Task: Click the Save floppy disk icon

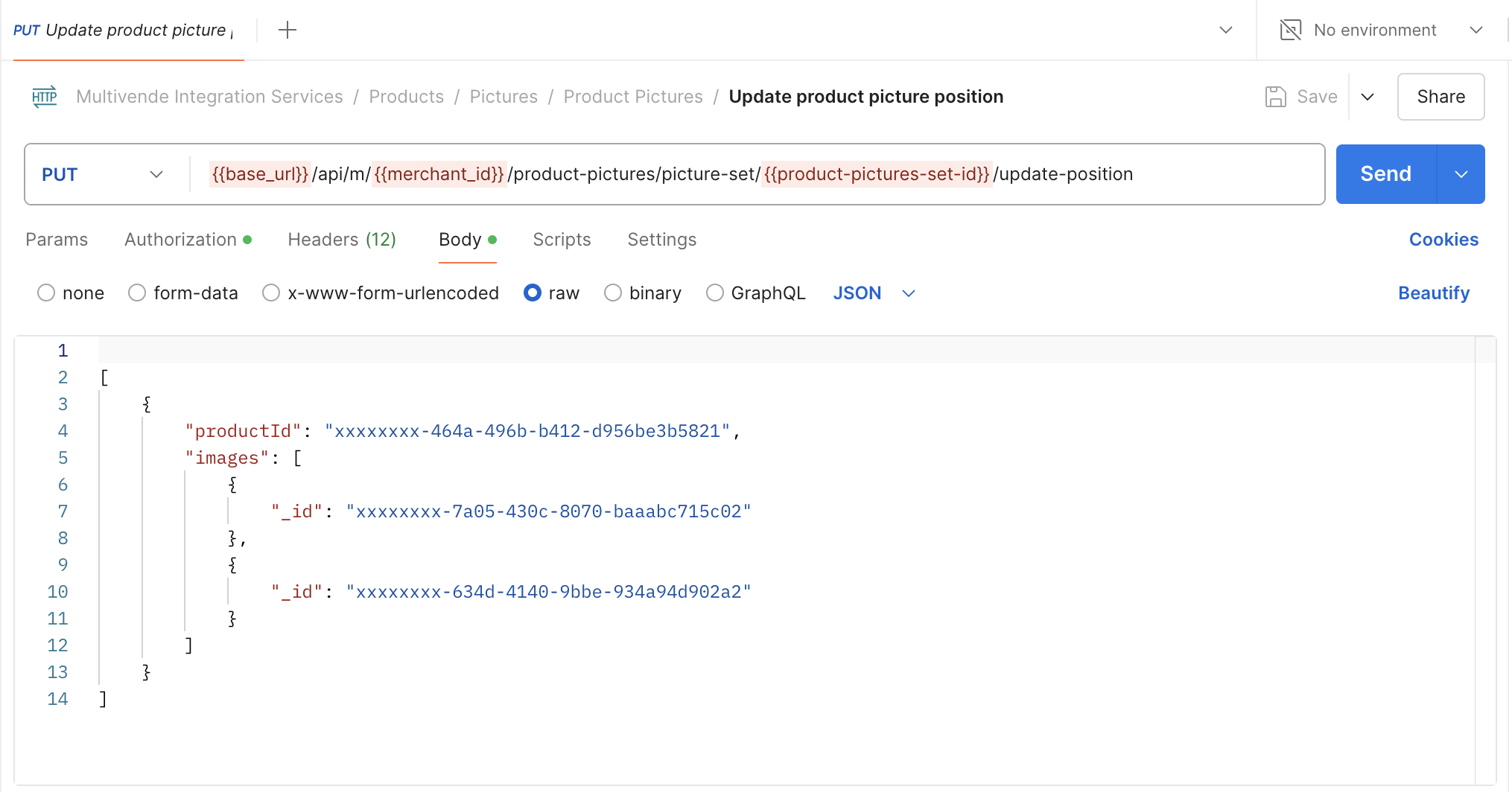Action: pos(1276,97)
